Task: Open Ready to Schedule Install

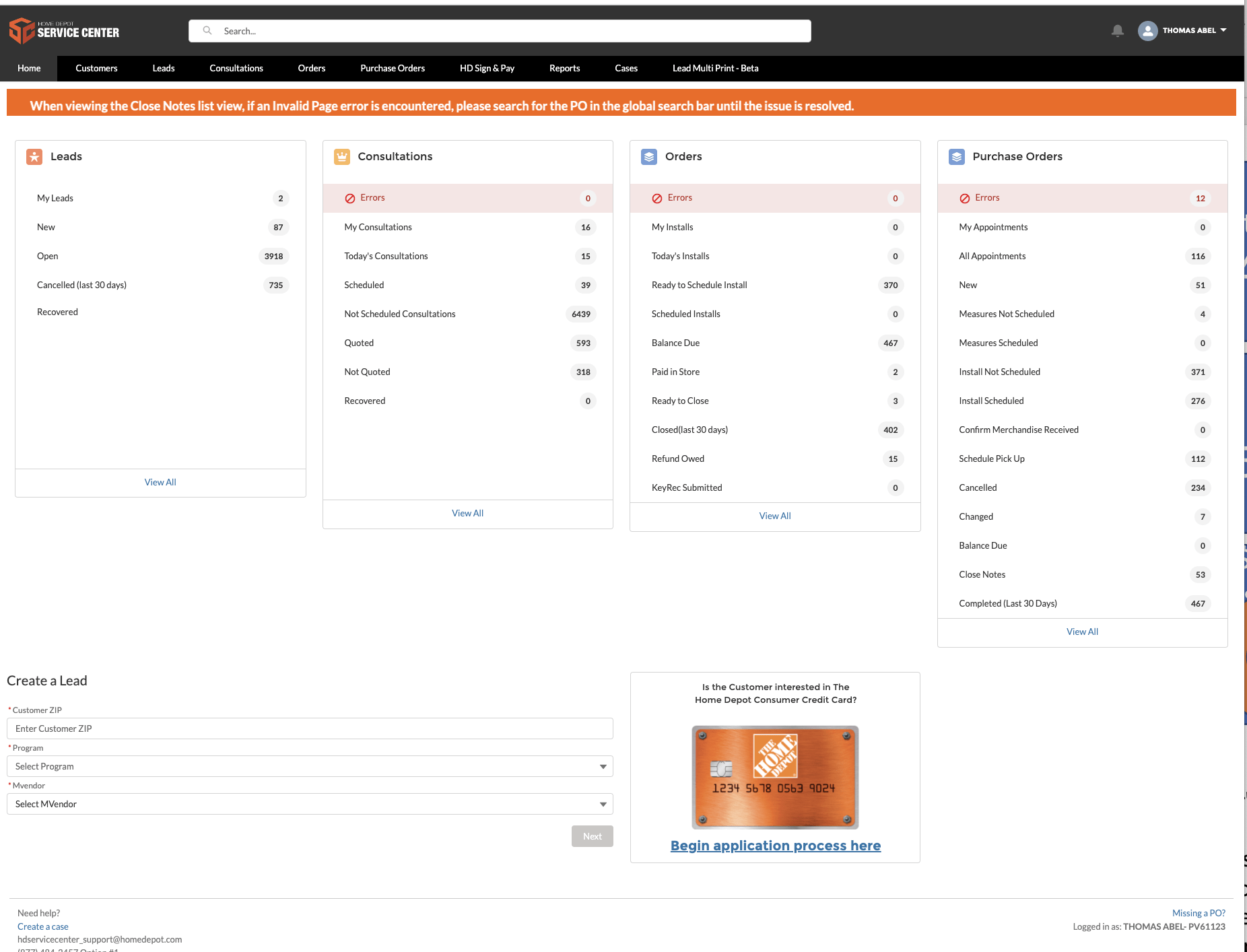Action: [x=775, y=285]
